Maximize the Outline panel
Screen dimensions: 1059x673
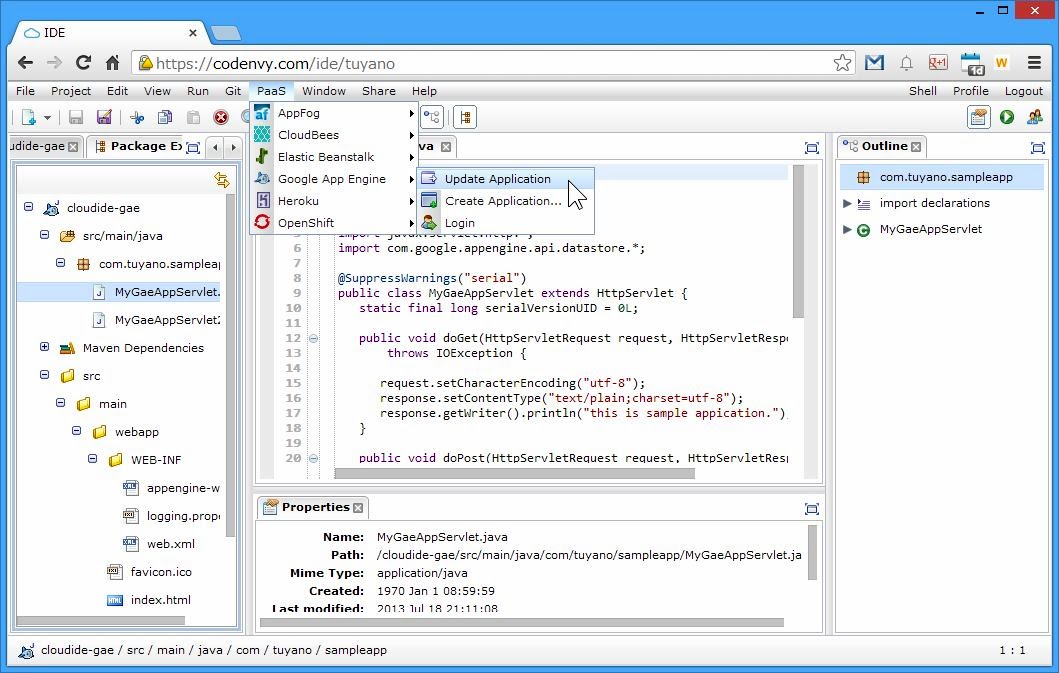point(1037,147)
